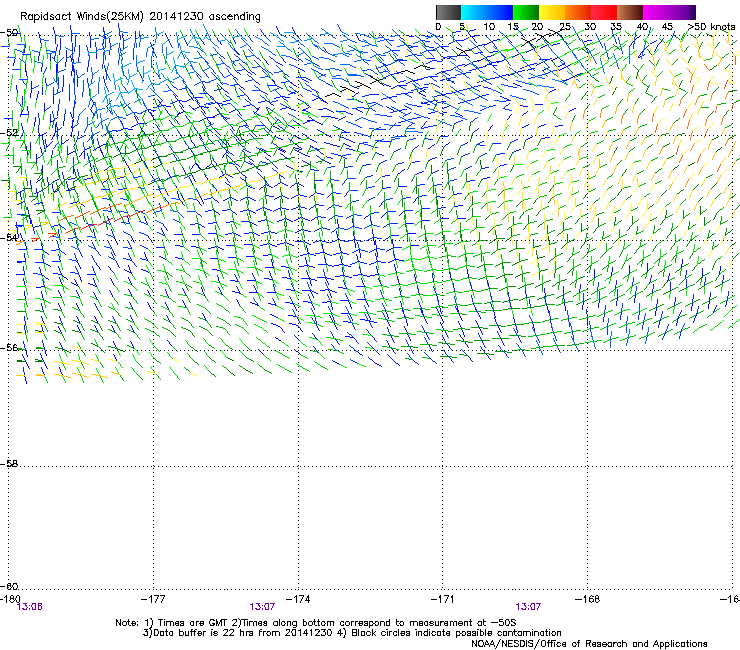This screenshot has height=650, width=740.
Task: Pick the blue 10-15 knots color segment
Action: point(500,12)
